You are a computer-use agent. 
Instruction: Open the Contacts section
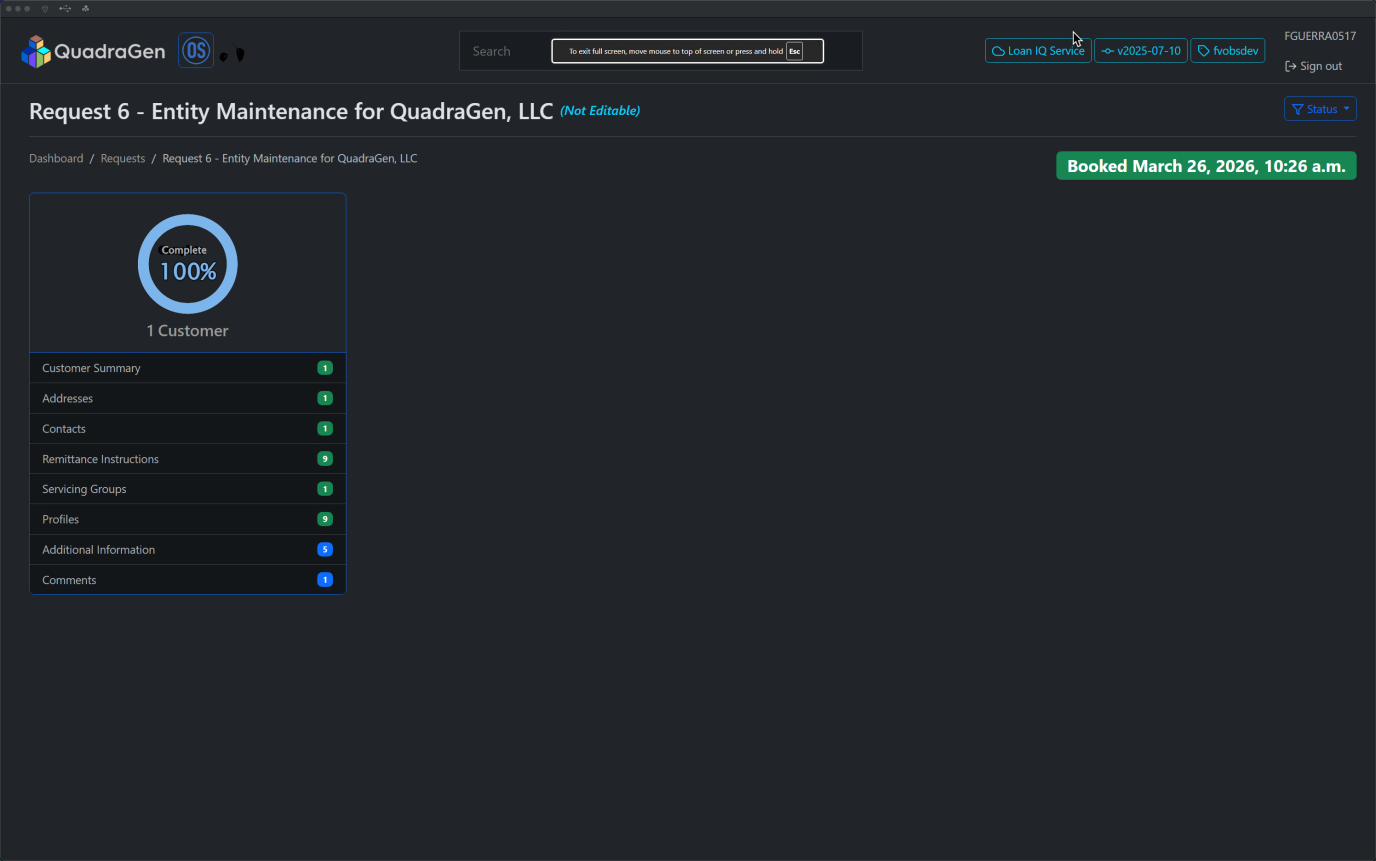tap(188, 428)
